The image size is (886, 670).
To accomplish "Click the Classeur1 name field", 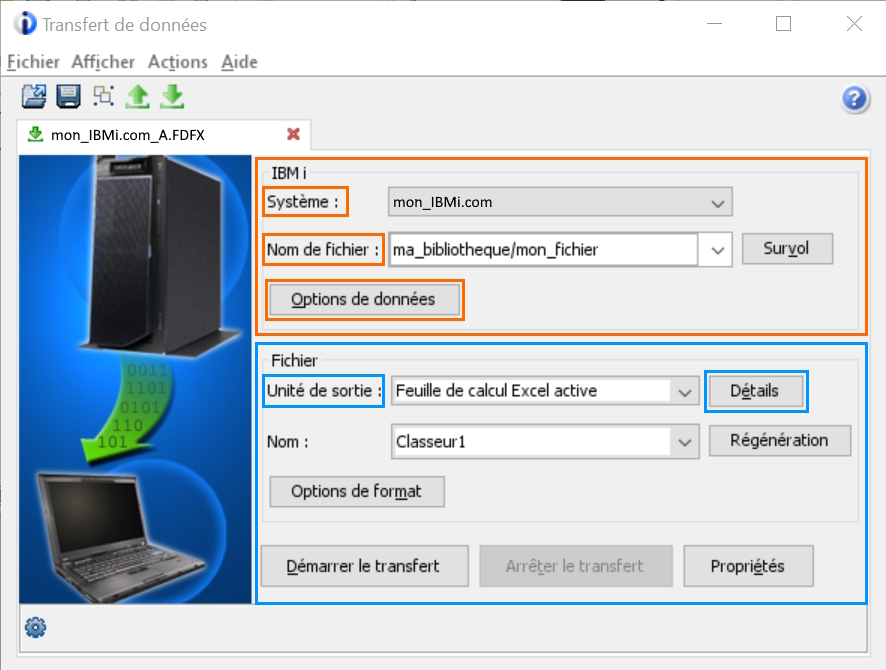I will coord(531,442).
